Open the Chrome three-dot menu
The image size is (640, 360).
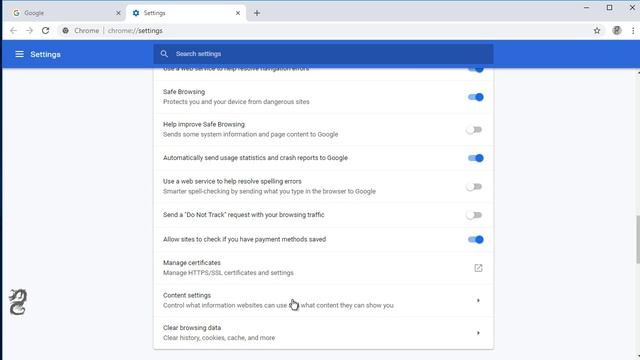633,31
